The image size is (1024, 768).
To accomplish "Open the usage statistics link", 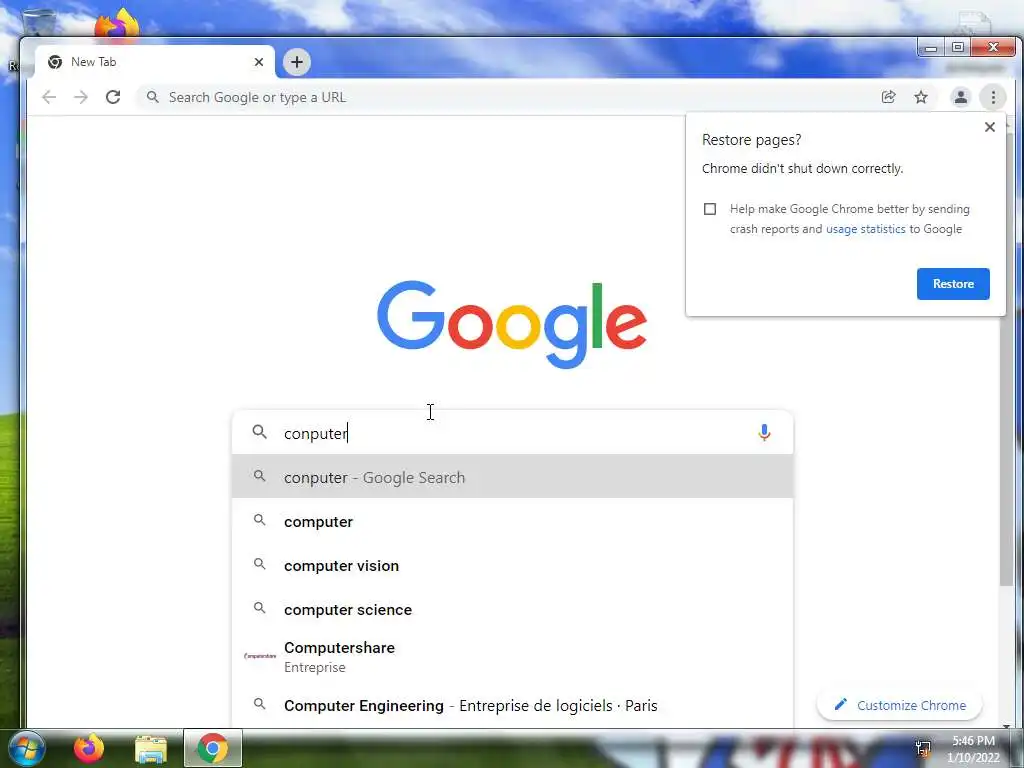I will (865, 229).
